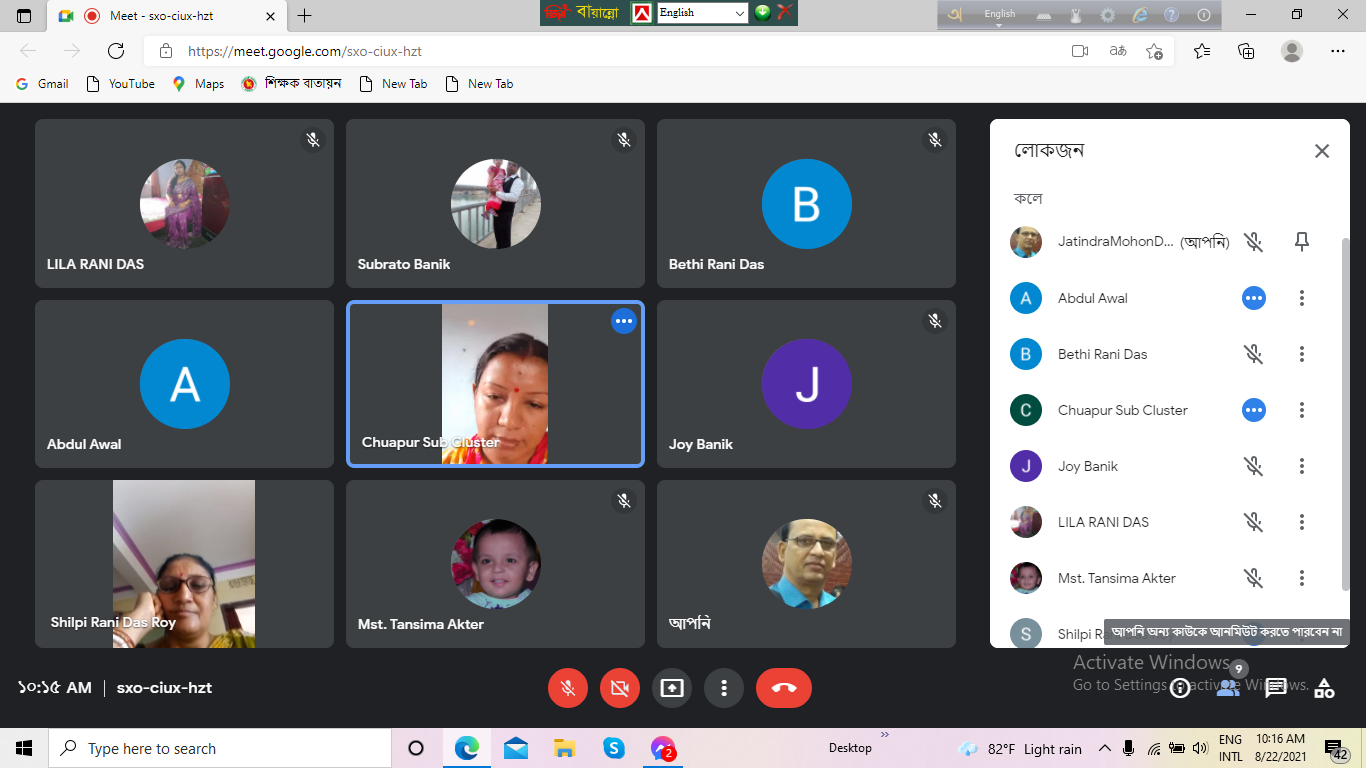Open the people panel icon
This screenshot has height=768, width=1366.
pyautogui.click(x=1228, y=688)
